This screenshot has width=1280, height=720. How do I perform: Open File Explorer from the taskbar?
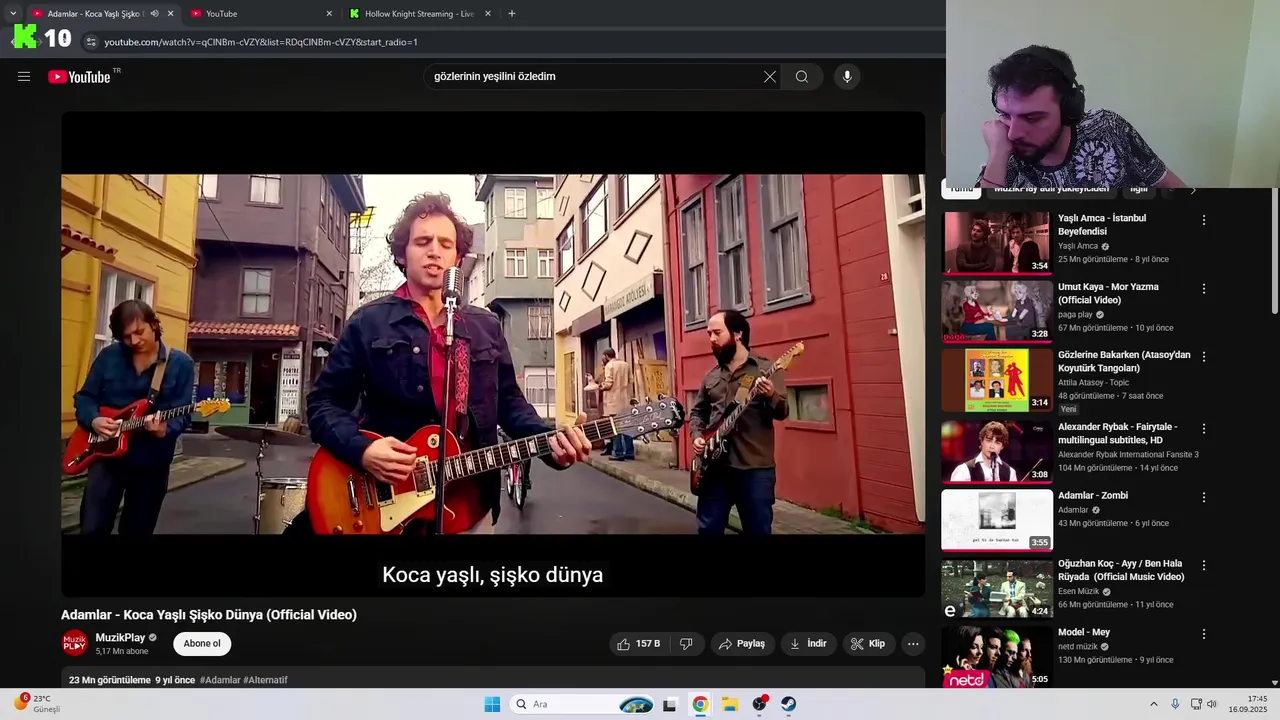tap(730, 704)
